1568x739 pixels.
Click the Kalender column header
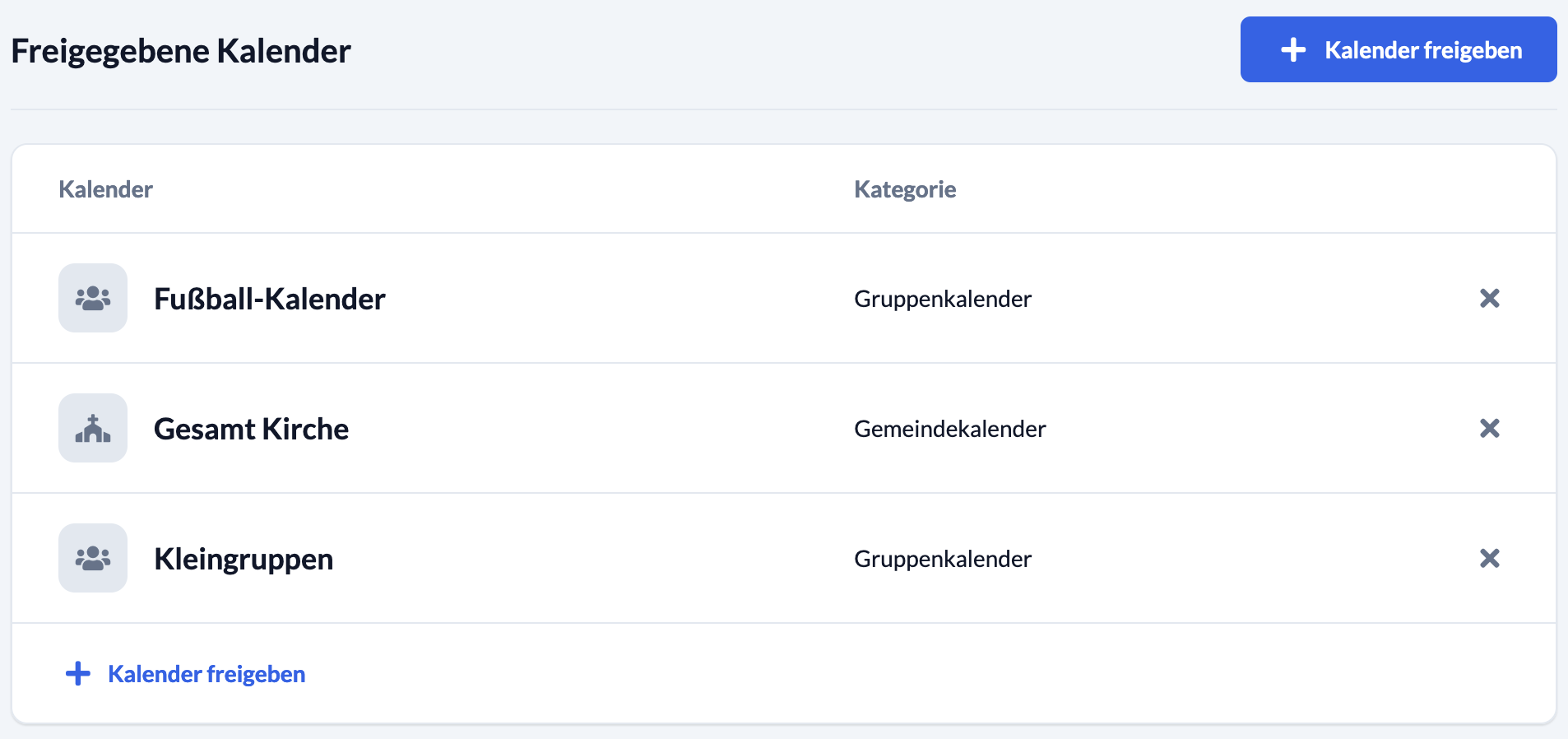click(105, 189)
